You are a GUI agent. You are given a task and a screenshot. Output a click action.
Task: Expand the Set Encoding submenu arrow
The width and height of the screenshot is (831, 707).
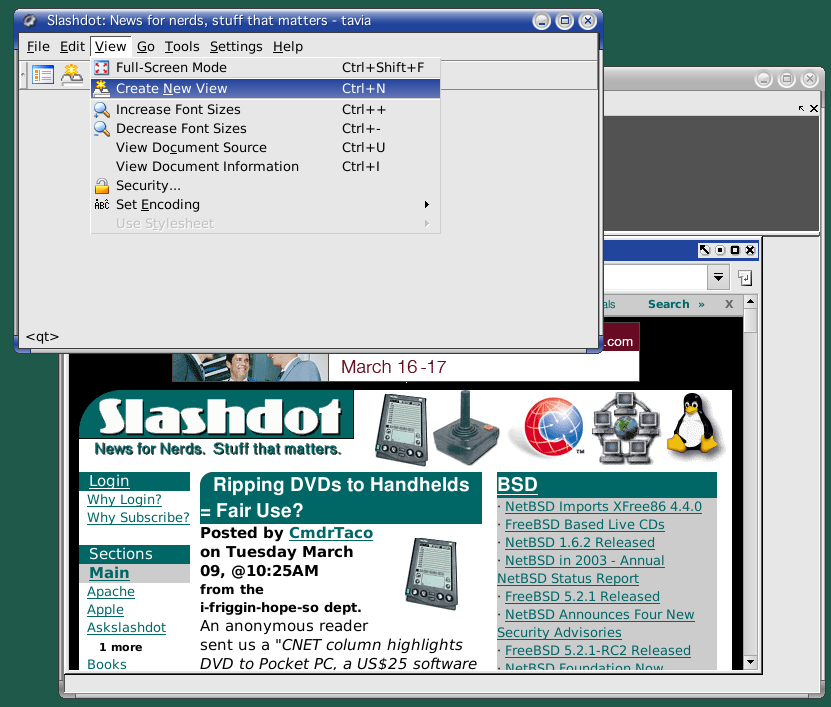[x=427, y=205]
